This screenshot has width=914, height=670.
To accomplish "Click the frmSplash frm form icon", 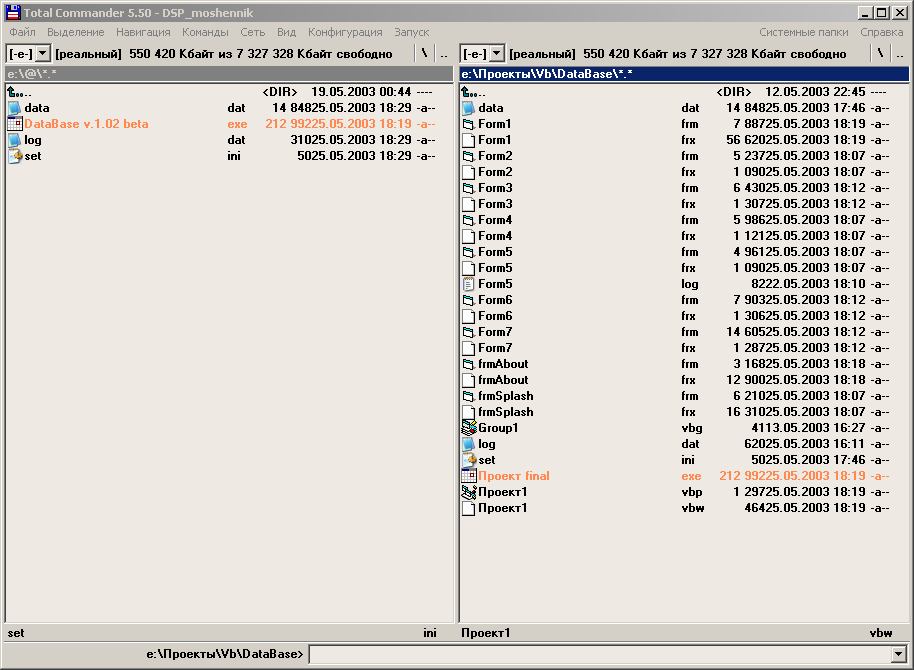I will tap(468, 396).
